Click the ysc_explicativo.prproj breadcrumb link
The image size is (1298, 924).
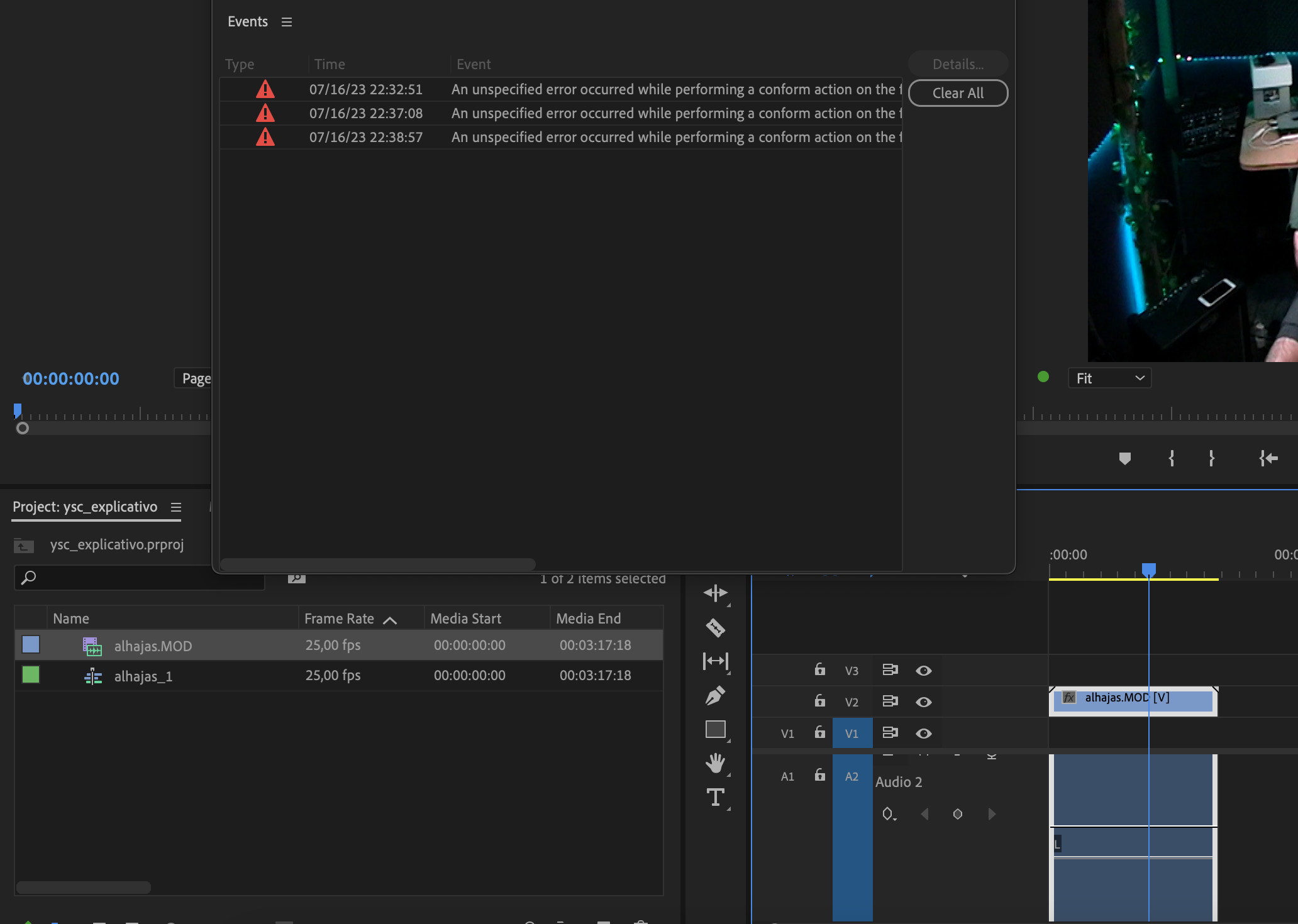(x=117, y=544)
